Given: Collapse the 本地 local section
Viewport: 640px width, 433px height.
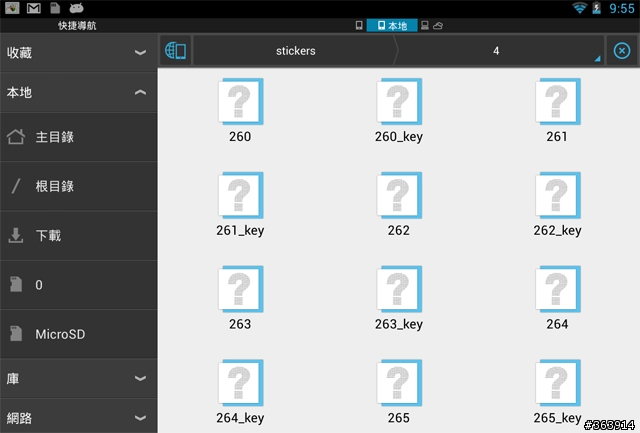Looking at the screenshot, I should pyautogui.click(x=79, y=93).
